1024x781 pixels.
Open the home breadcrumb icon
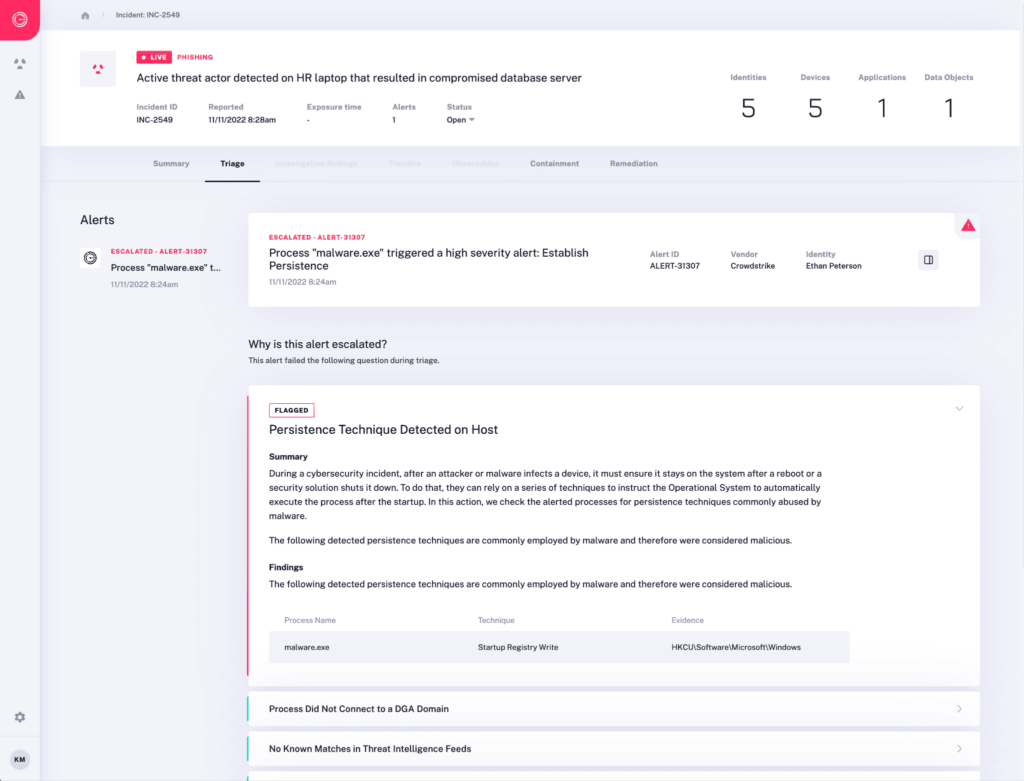coord(85,15)
